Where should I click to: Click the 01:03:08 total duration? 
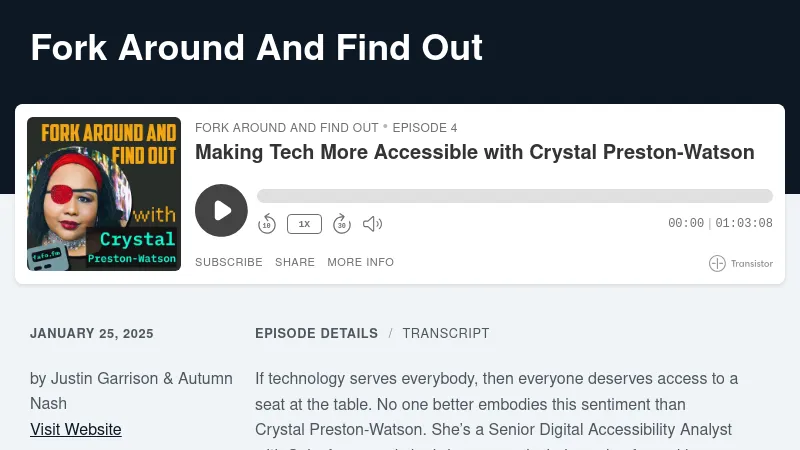[x=744, y=224]
